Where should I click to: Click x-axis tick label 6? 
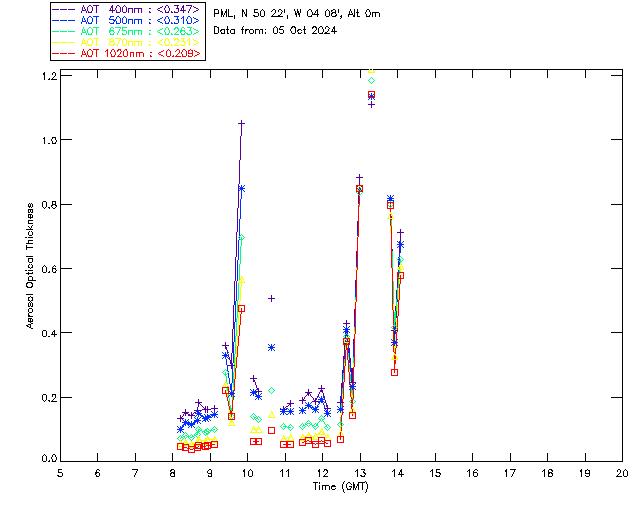(98, 473)
